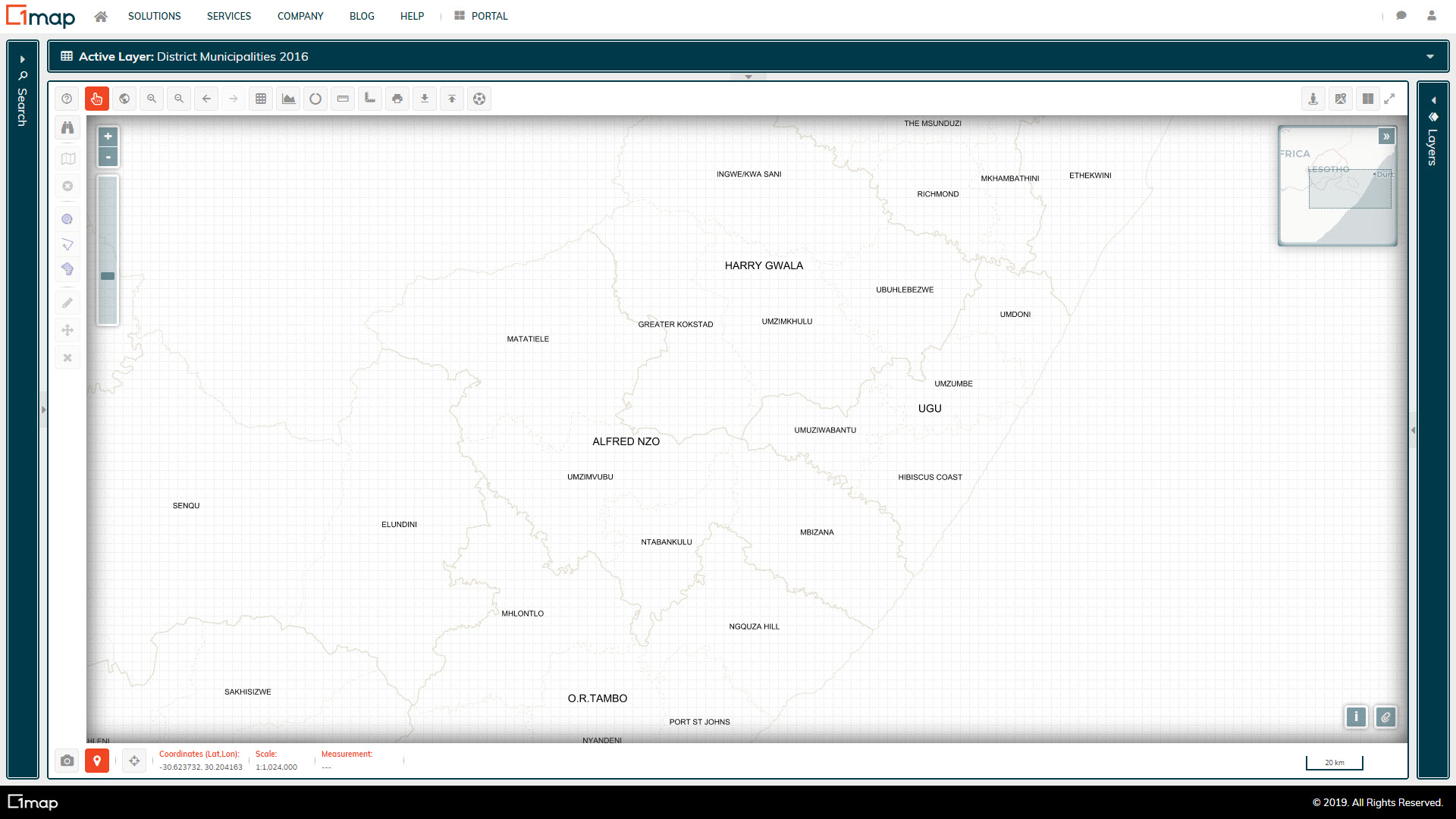
Task: Open the BLOG menu item
Action: pos(362,16)
